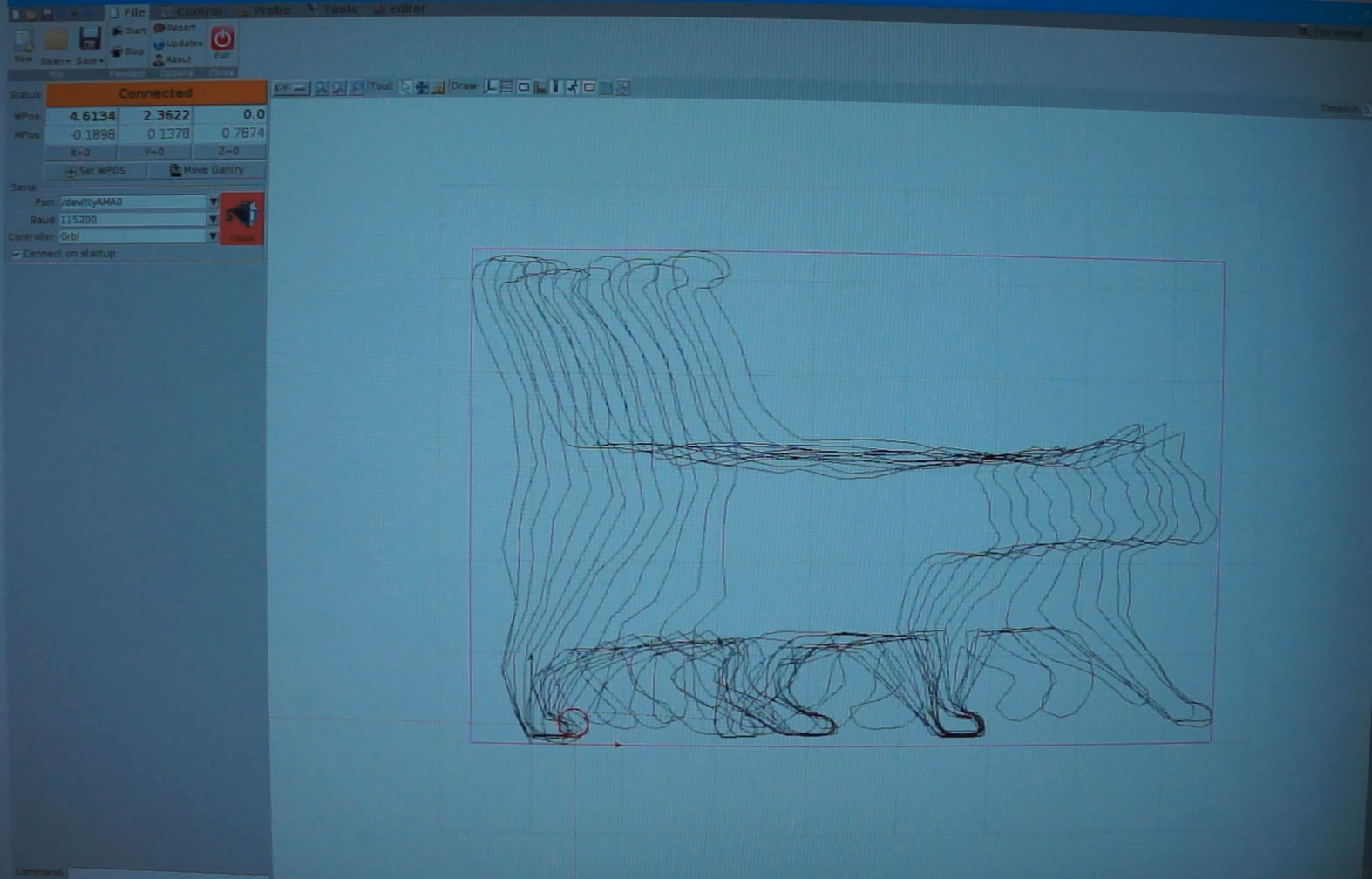Zero the X axis with X=0

(x=80, y=152)
